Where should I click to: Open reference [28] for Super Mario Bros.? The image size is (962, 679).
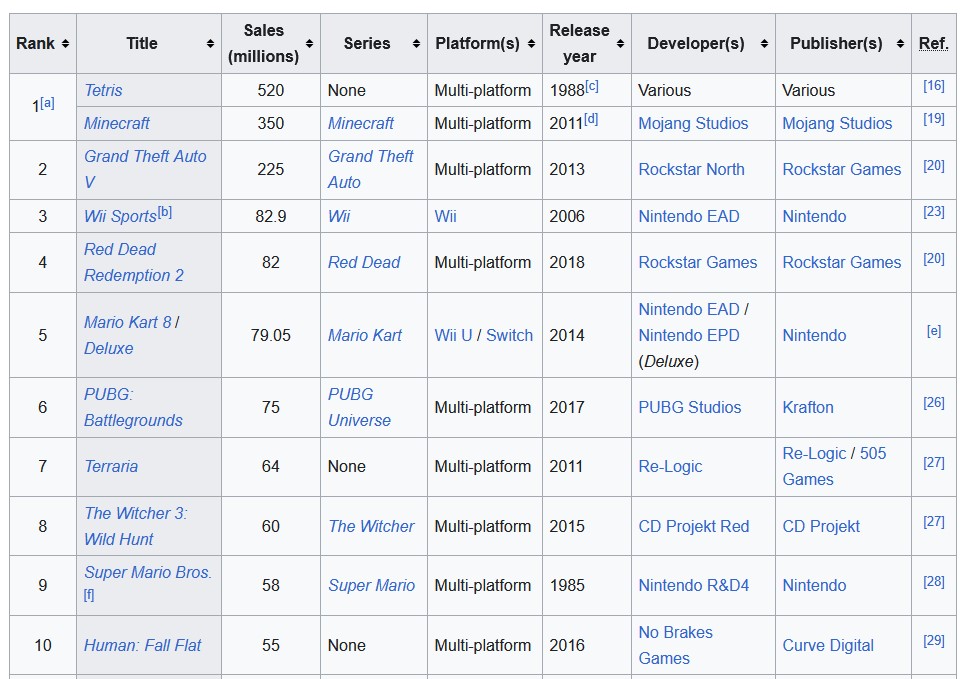pyautogui.click(x=934, y=581)
